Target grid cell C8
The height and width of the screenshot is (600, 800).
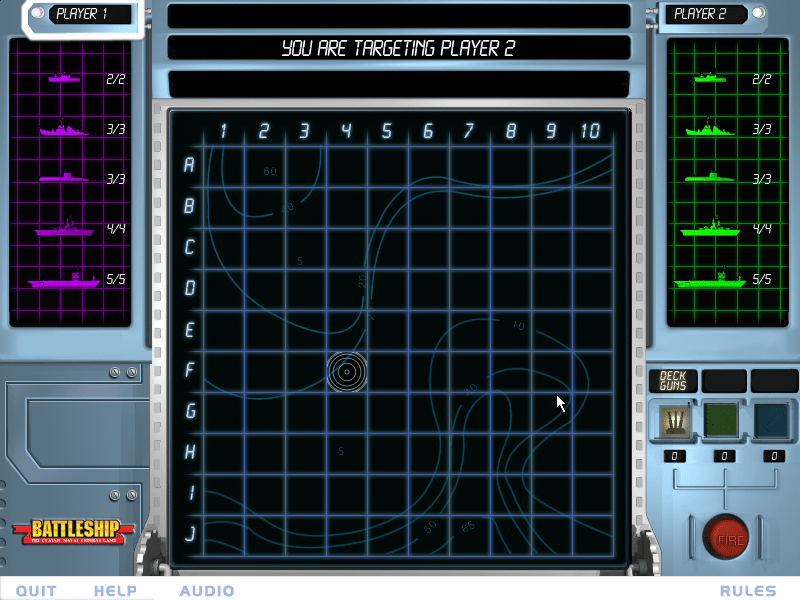coord(511,248)
